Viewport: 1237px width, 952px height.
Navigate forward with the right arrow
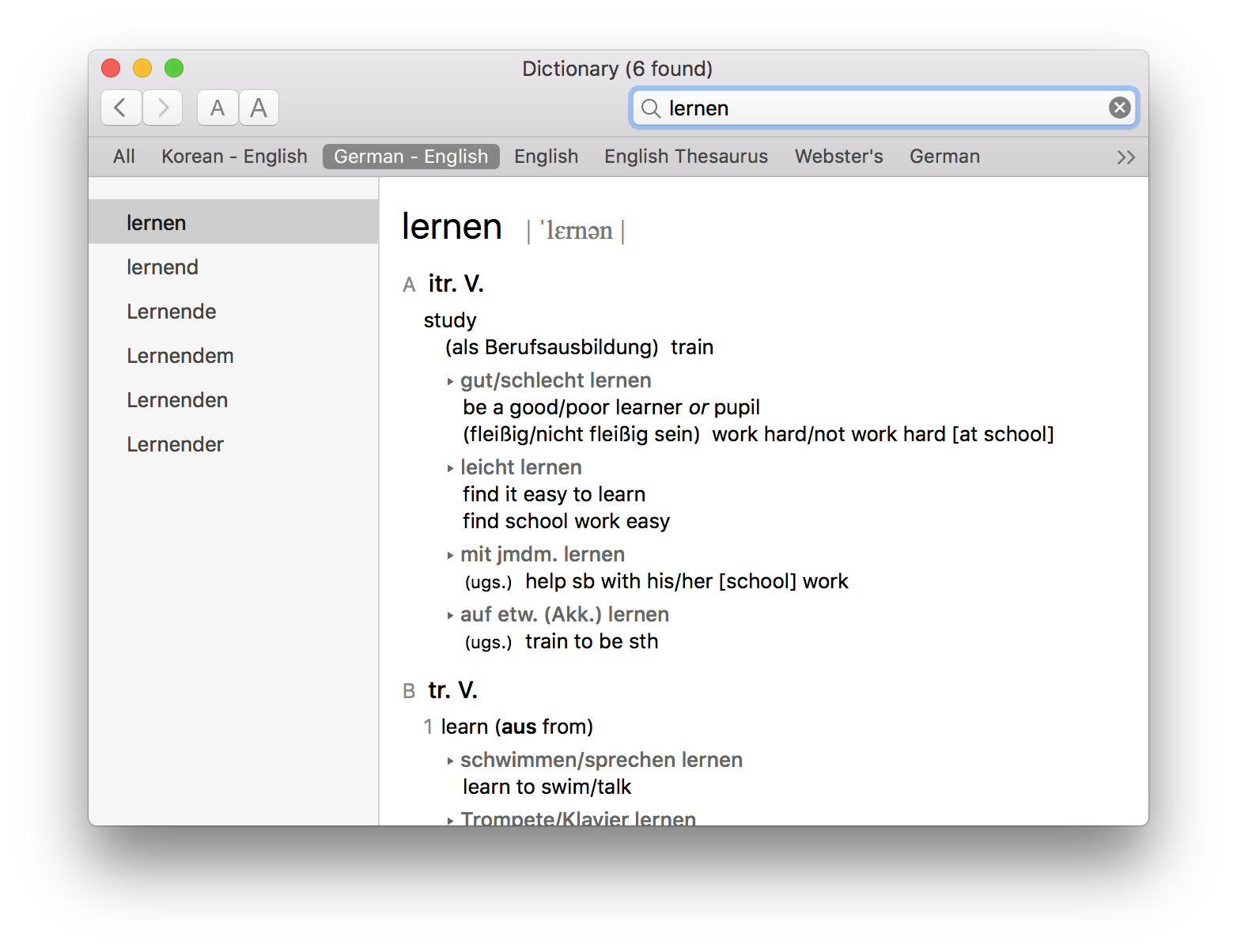point(162,108)
